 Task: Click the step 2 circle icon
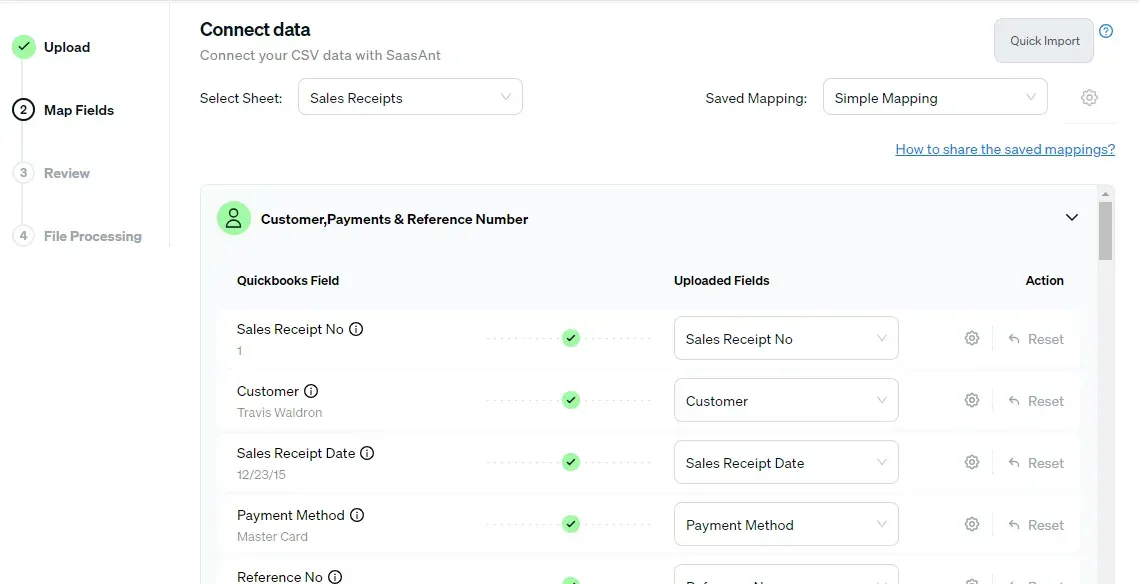coord(23,110)
